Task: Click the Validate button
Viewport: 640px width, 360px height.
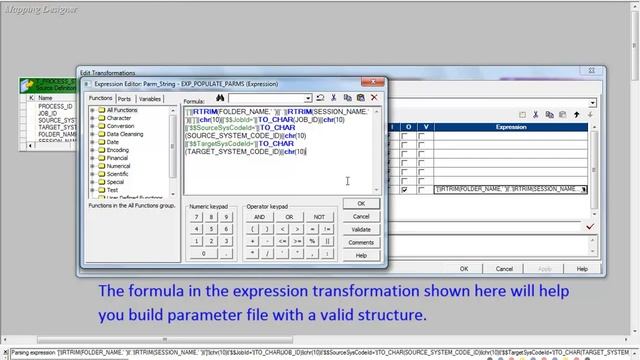Action: 361,229
